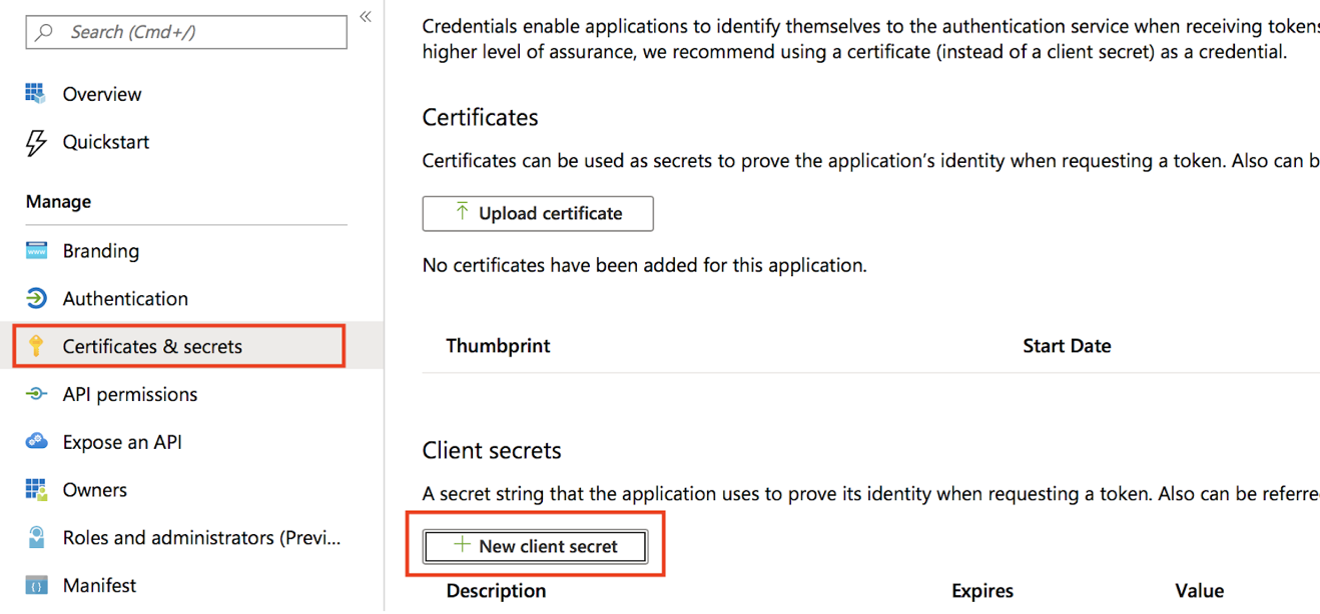Viewport: 1320px width, 614px height.
Task: Click the Overview grid icon
Action: click(x=36, y=94)
